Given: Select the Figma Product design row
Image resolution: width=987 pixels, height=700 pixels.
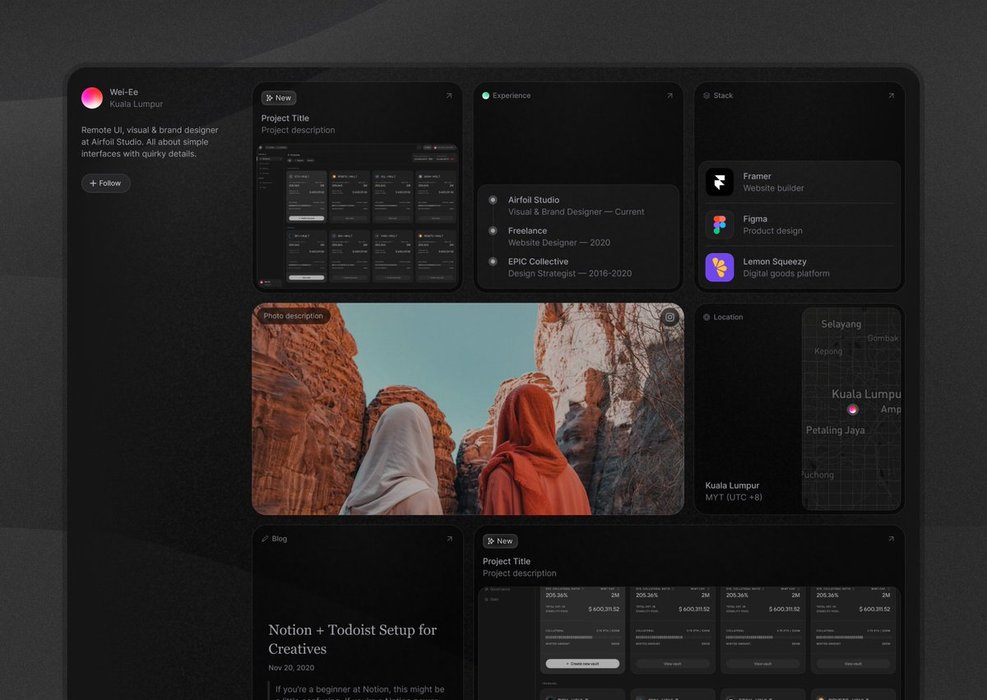Looking at the screenshot, I should click(799, 225).
